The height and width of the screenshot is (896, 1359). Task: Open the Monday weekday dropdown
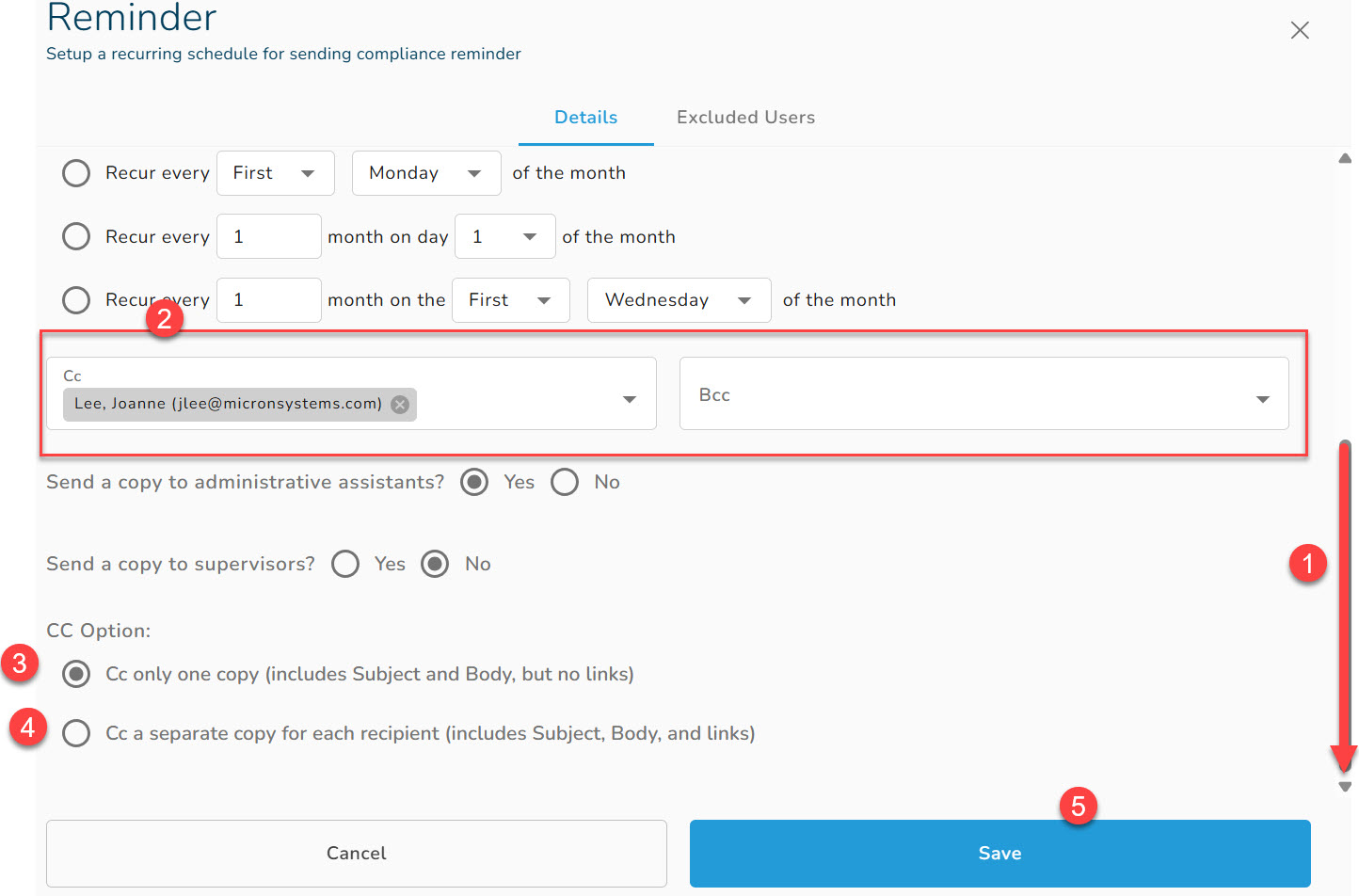point(426,173)
